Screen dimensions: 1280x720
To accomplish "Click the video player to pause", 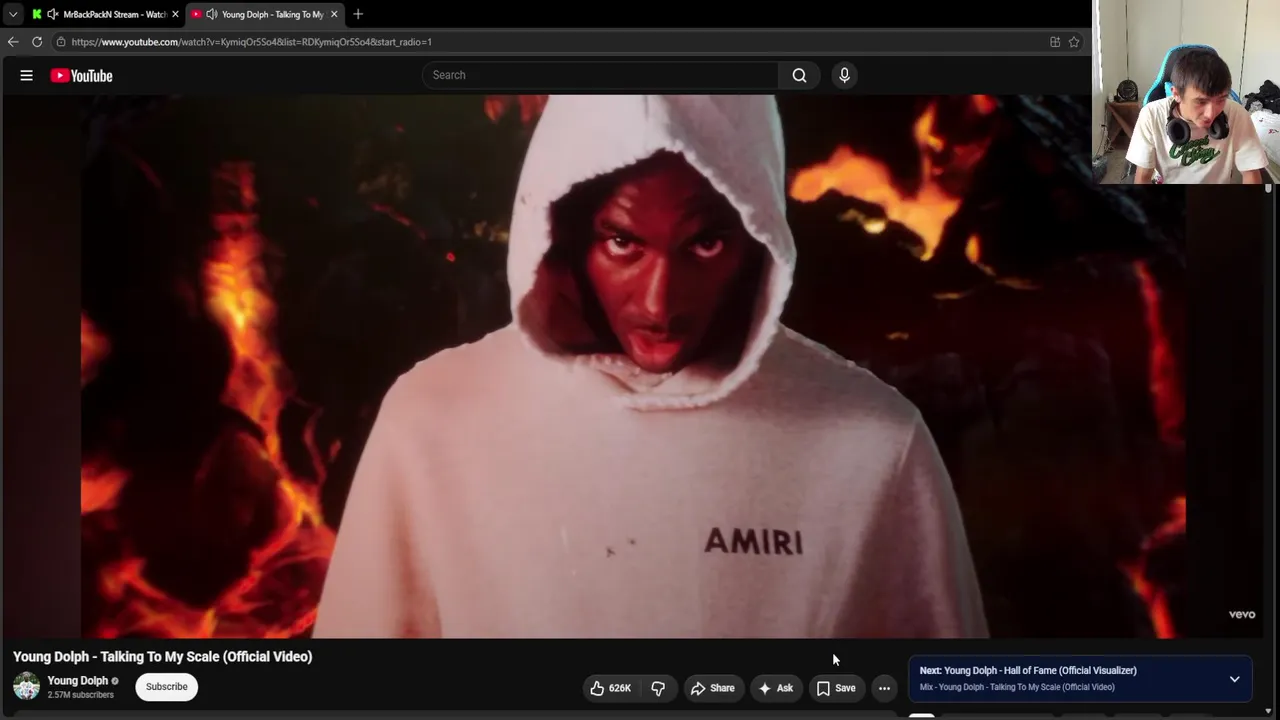I will click(x=633, y=366).
